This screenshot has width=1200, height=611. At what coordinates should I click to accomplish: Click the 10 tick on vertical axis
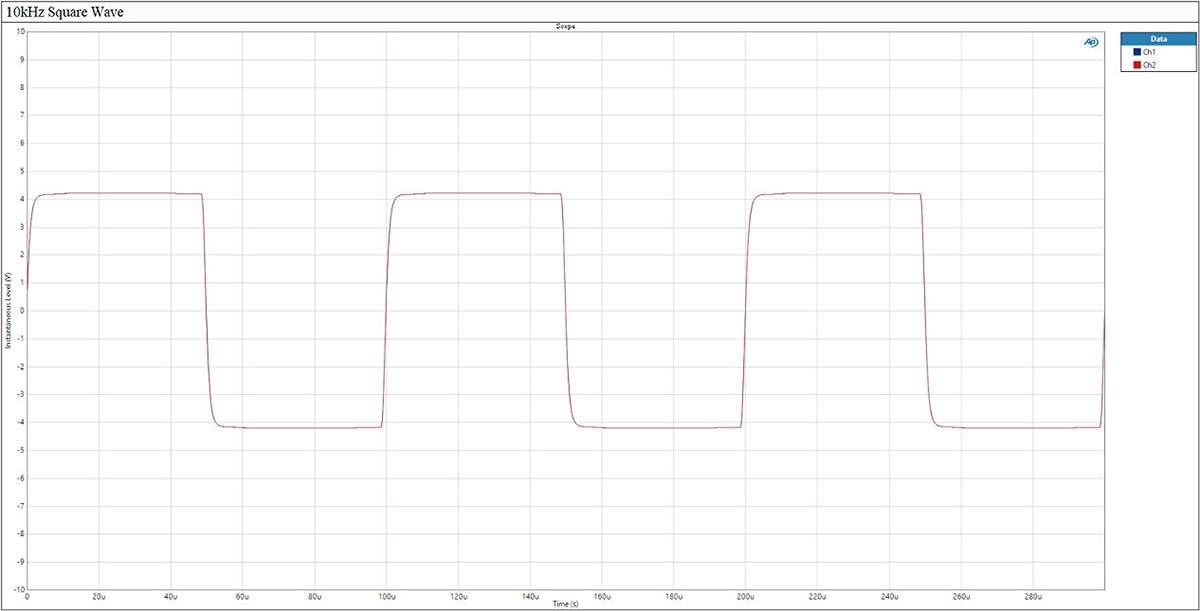19,31
